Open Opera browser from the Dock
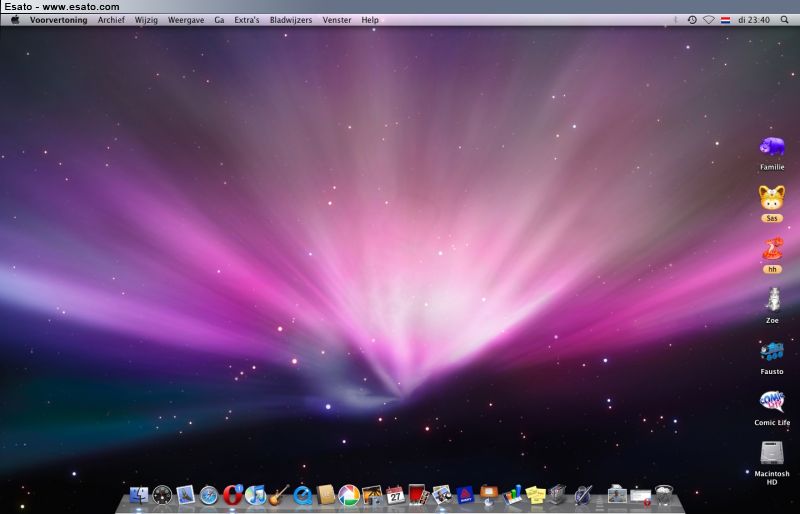Screen dimensions: 800x514 [x=233, y=495]
